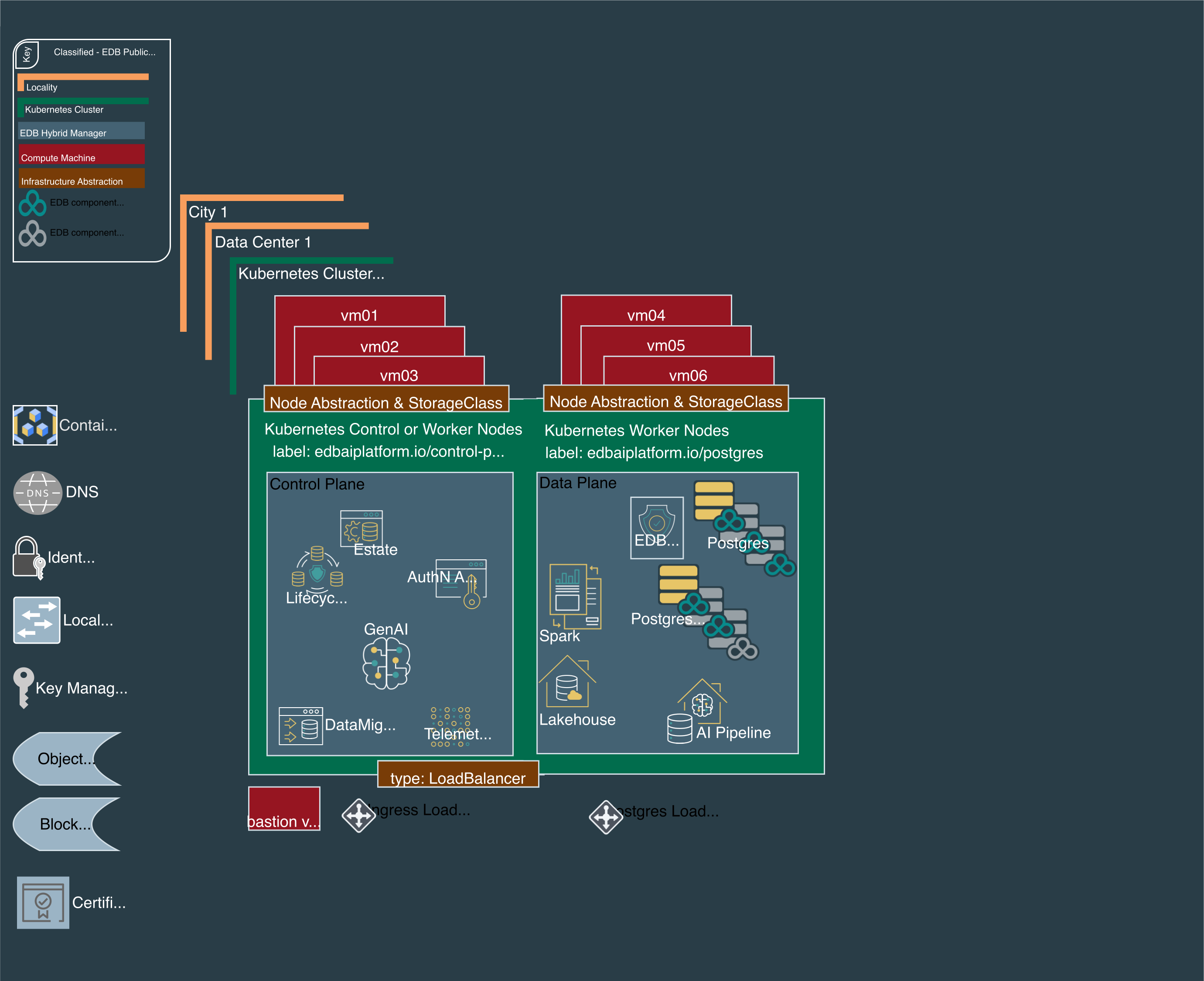Select the gray DNS globe icon
This screenshot has height=981, width=1204.
click(x=38, y=493)
